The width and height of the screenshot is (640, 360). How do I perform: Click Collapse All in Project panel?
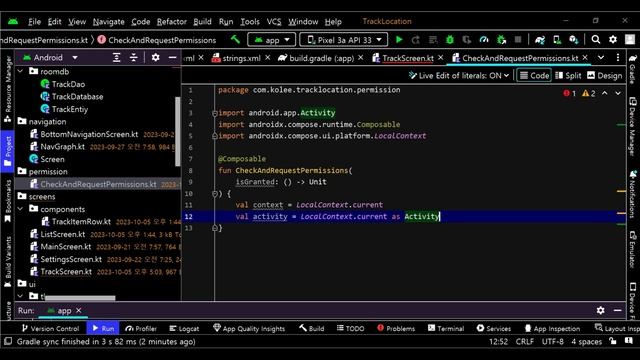point(133,58)
